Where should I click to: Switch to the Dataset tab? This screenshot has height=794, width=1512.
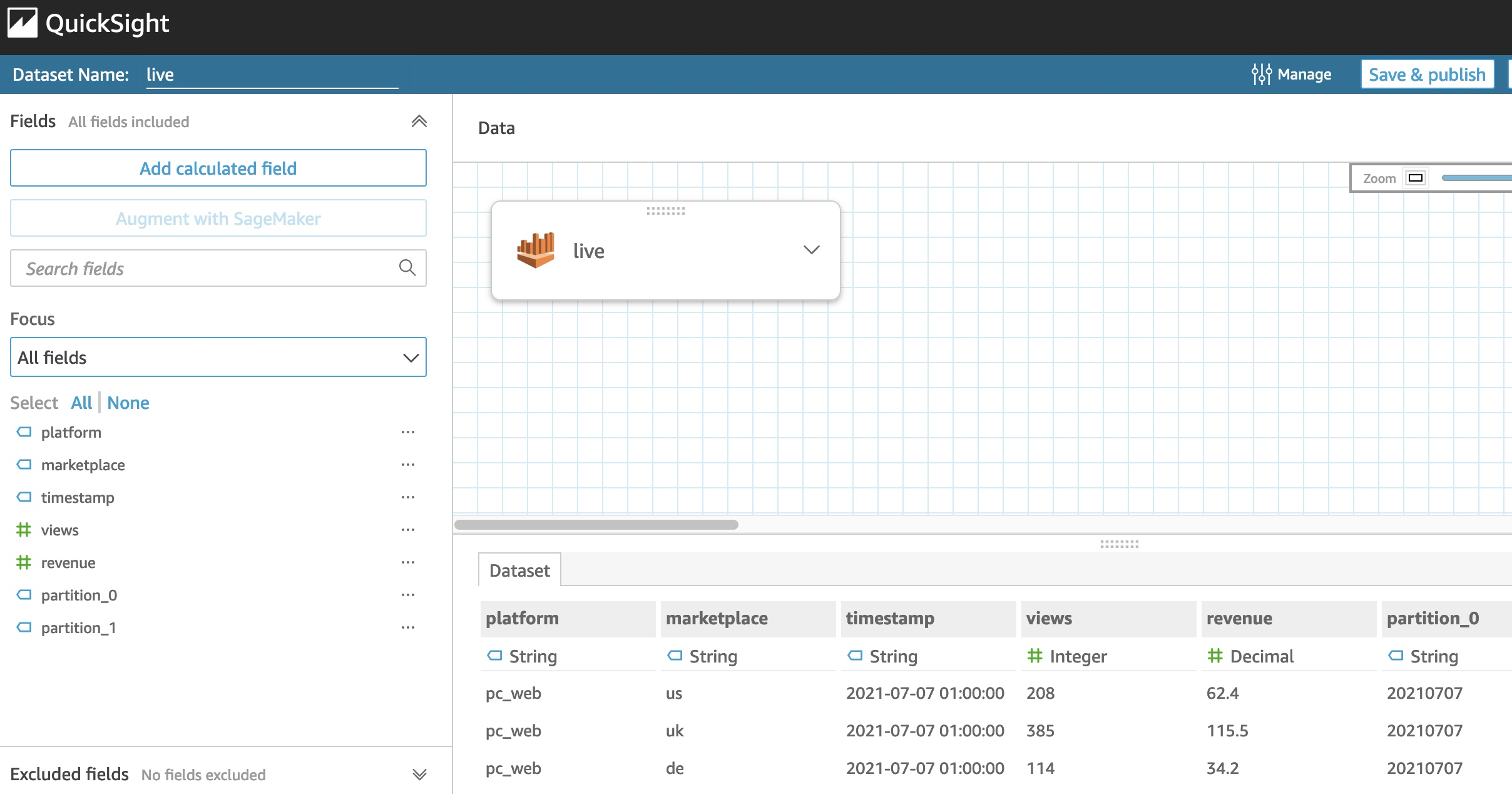(x=519, y=570)
